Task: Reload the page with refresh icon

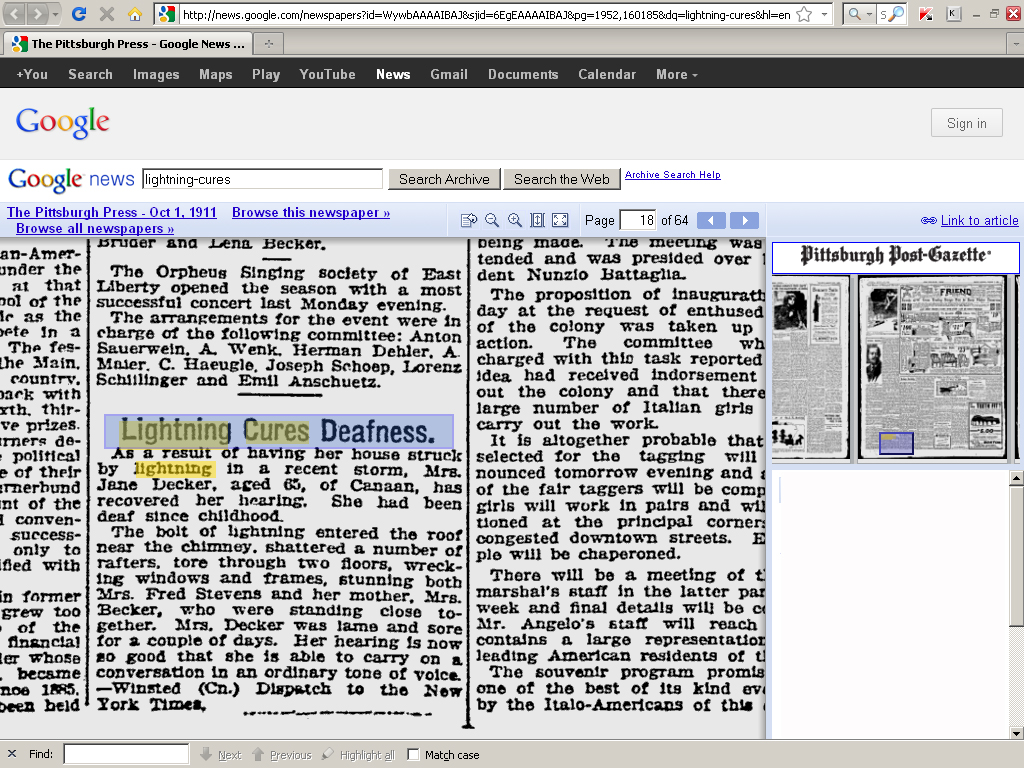Action: click(x=79, y=14)
